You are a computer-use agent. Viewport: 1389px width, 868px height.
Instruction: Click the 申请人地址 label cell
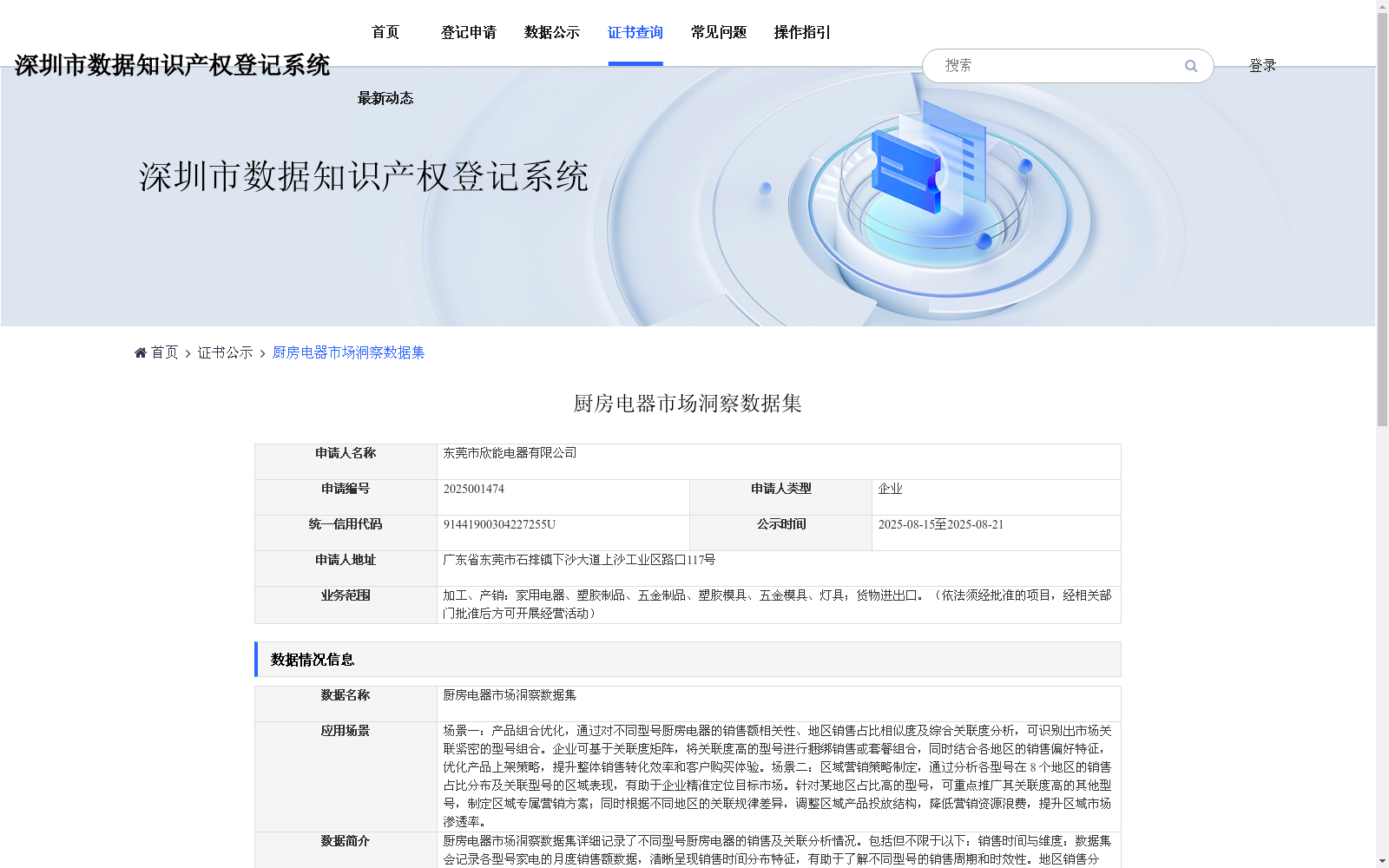tap(346, 569)
